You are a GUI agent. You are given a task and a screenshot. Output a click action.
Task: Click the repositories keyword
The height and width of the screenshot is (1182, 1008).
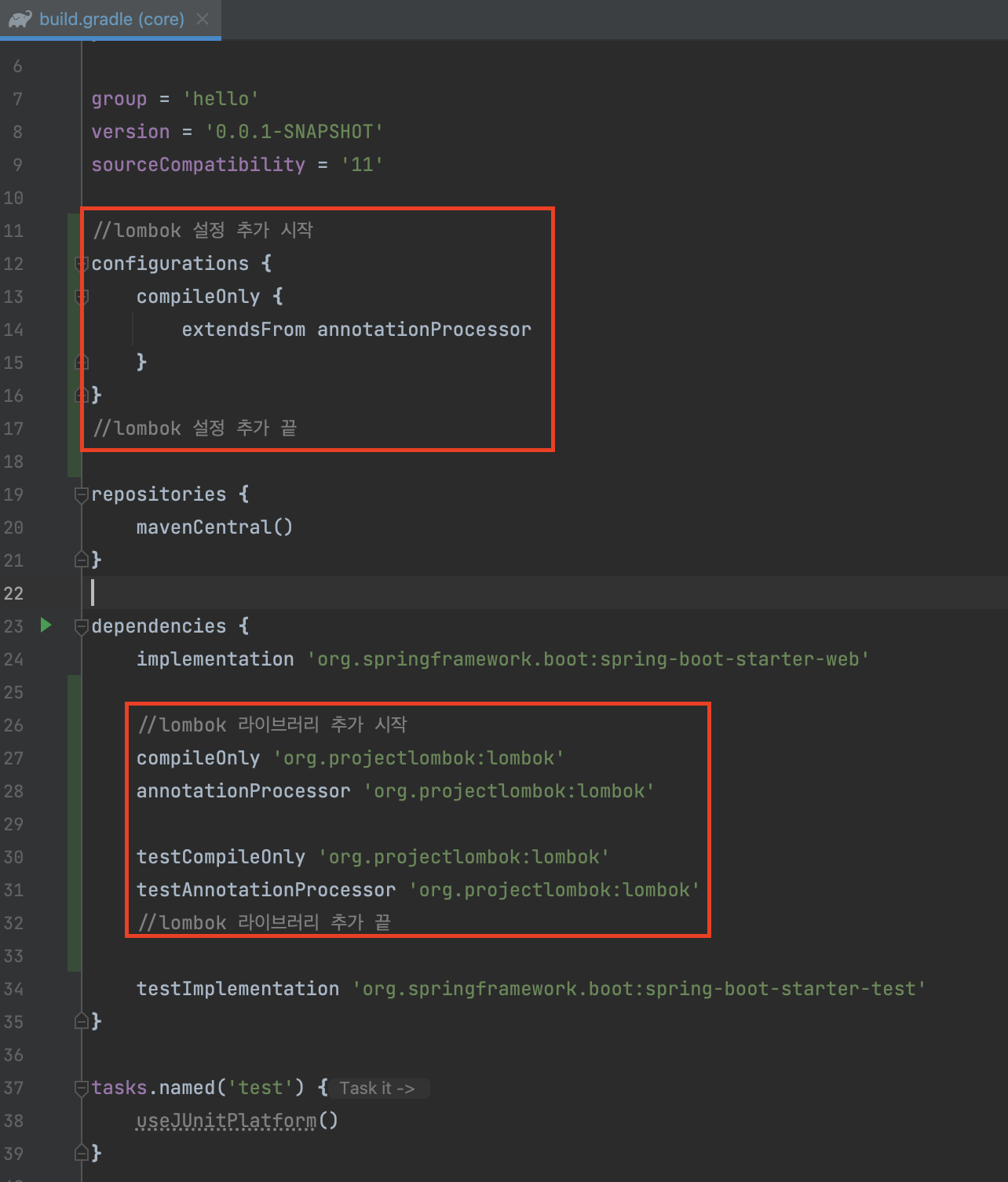click(x=159, y=494)
